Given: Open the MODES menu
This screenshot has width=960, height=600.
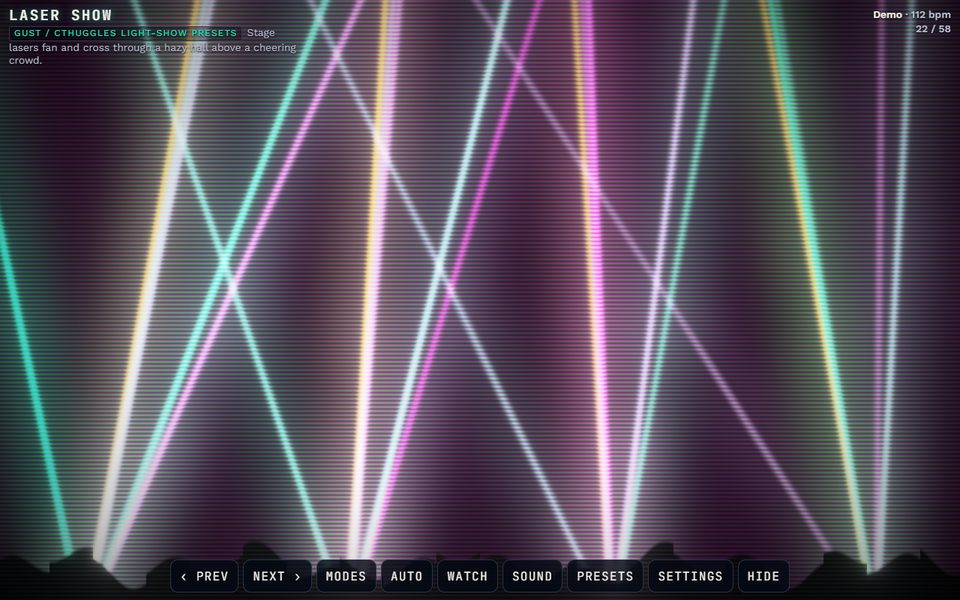Looking at the screenshot, I should coord(346,576).
